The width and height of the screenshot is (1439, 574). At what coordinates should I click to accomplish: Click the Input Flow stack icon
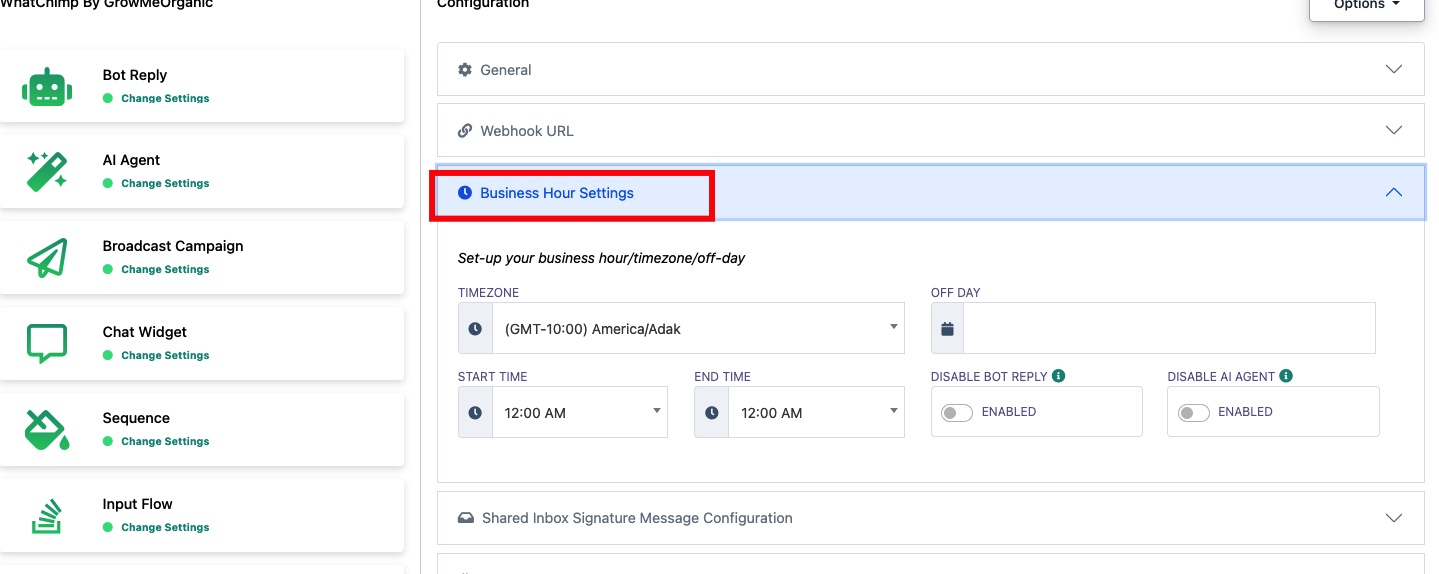pos(47,516)
